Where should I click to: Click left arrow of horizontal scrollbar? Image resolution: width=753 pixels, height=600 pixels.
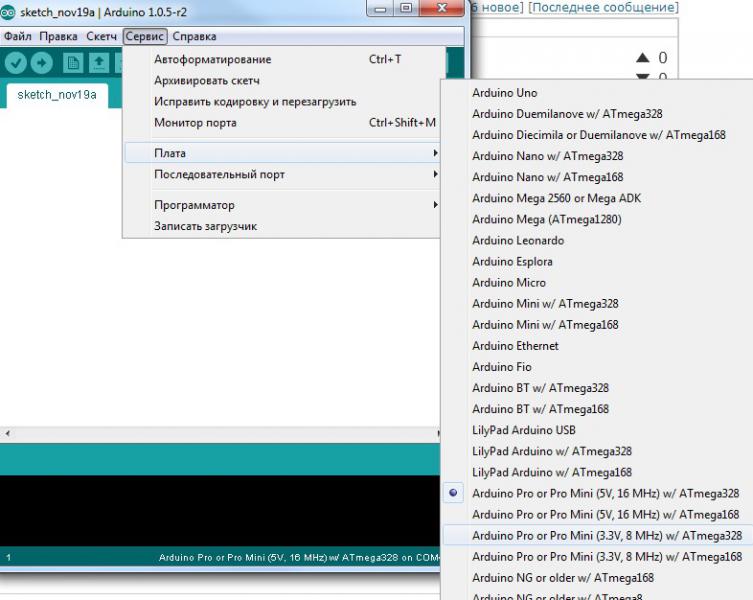(x=7, y=433)
